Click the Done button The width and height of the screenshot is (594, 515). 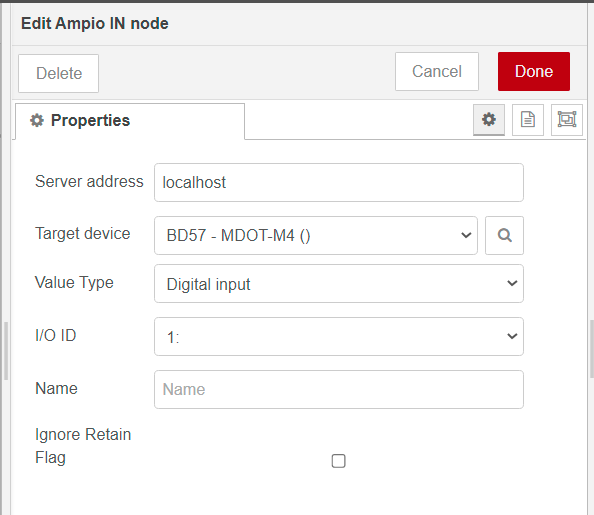coord(534,71)
